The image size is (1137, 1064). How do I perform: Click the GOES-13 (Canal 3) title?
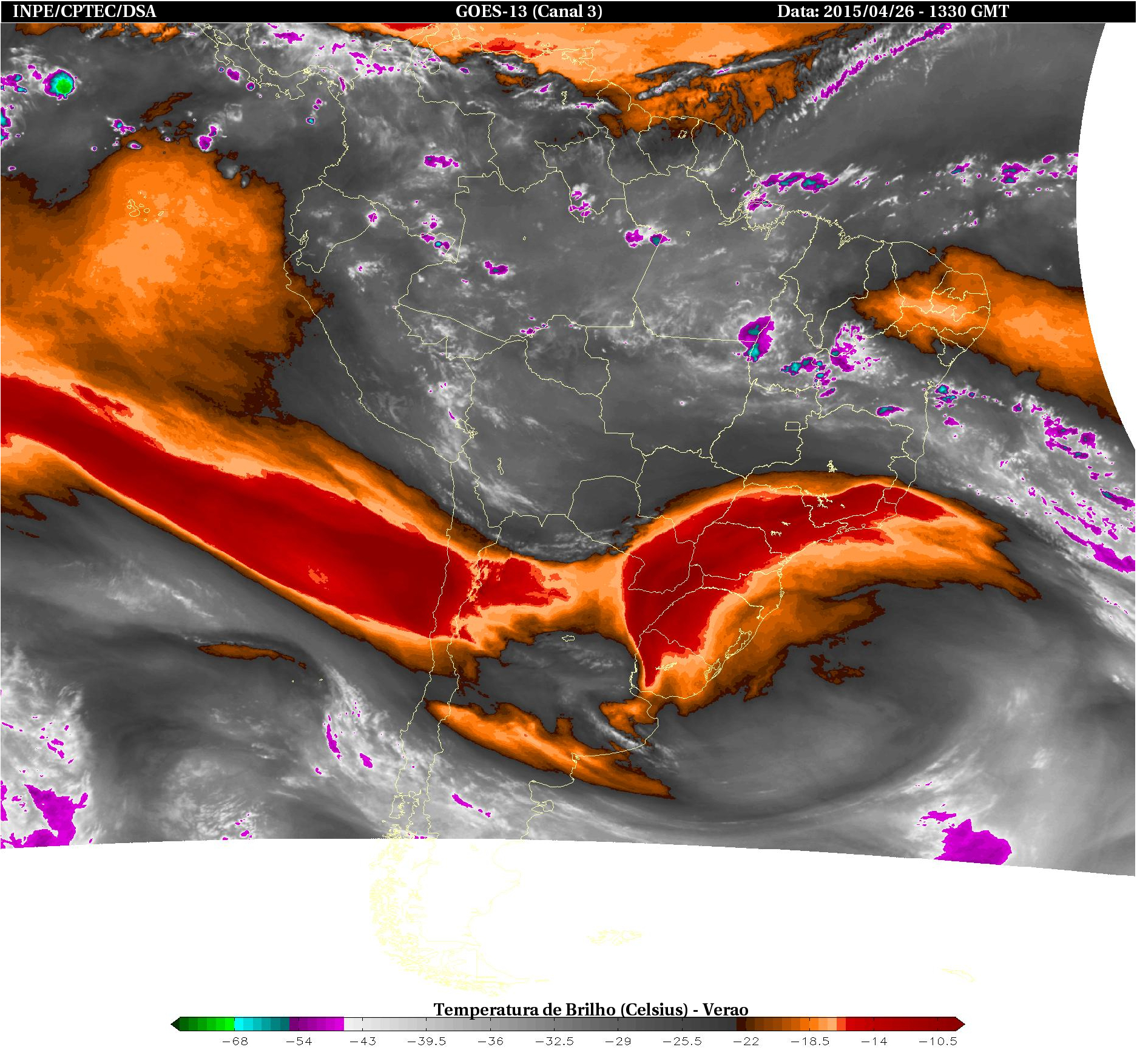528,12
